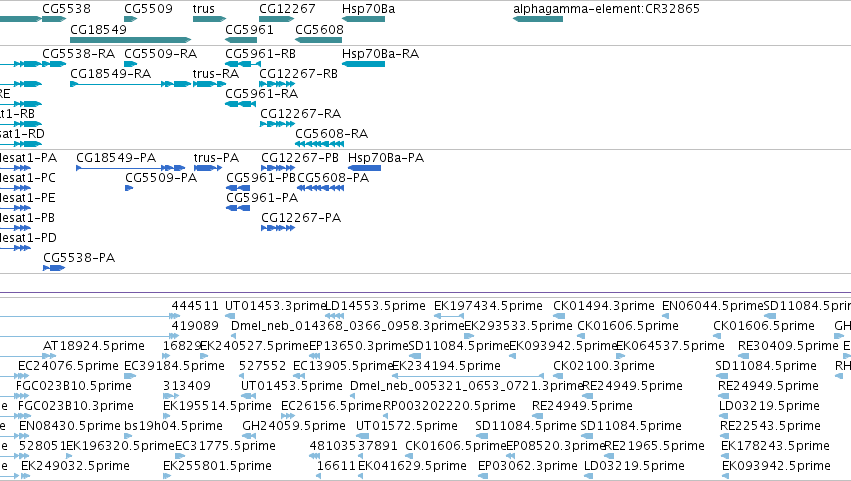Screen dimensions: 851x481
Task: Select the EK293533.5prime EST
Action: point(469,336)
